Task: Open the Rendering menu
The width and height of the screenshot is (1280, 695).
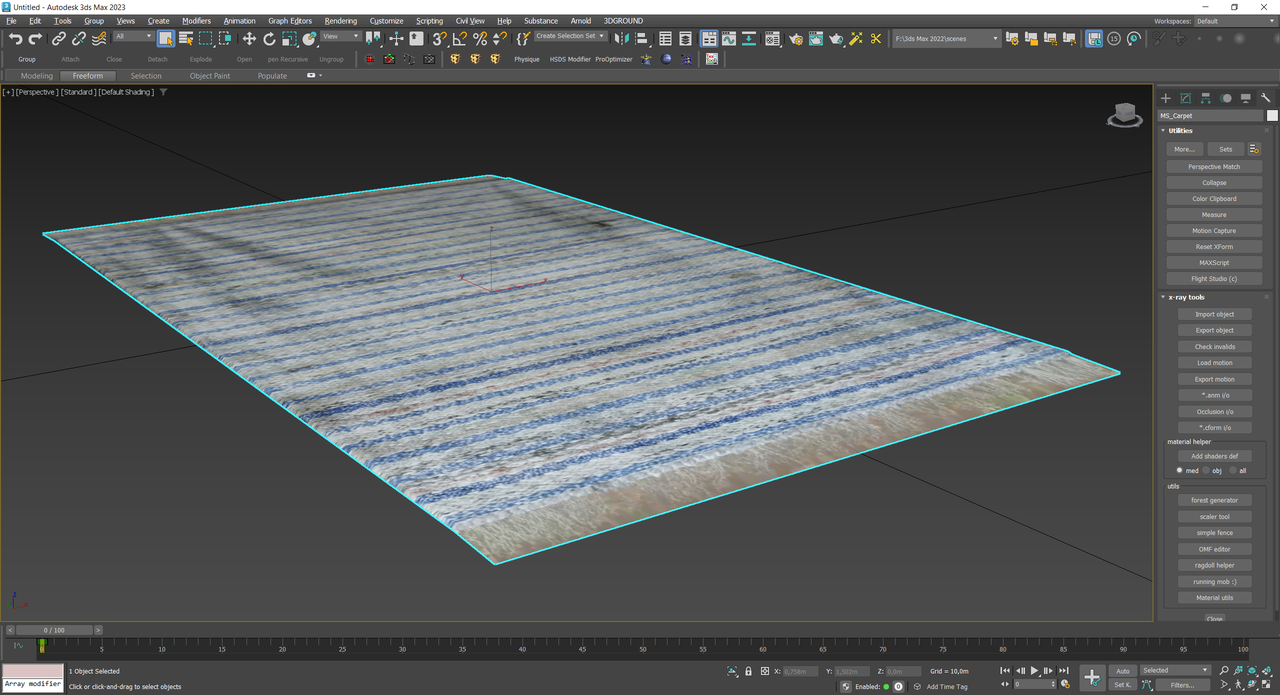Action: tap(340, 20)
